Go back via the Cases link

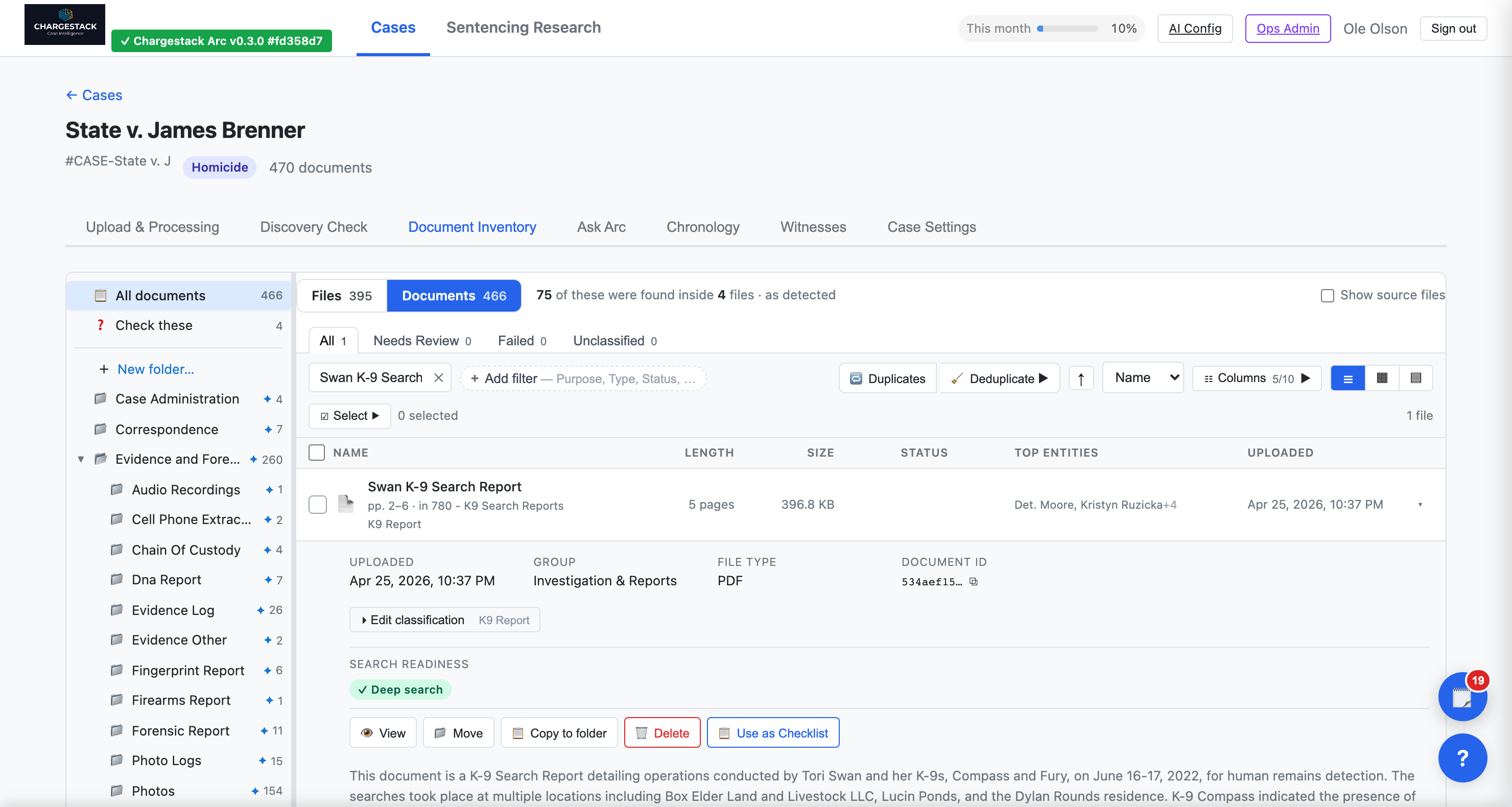pos(94,95)
